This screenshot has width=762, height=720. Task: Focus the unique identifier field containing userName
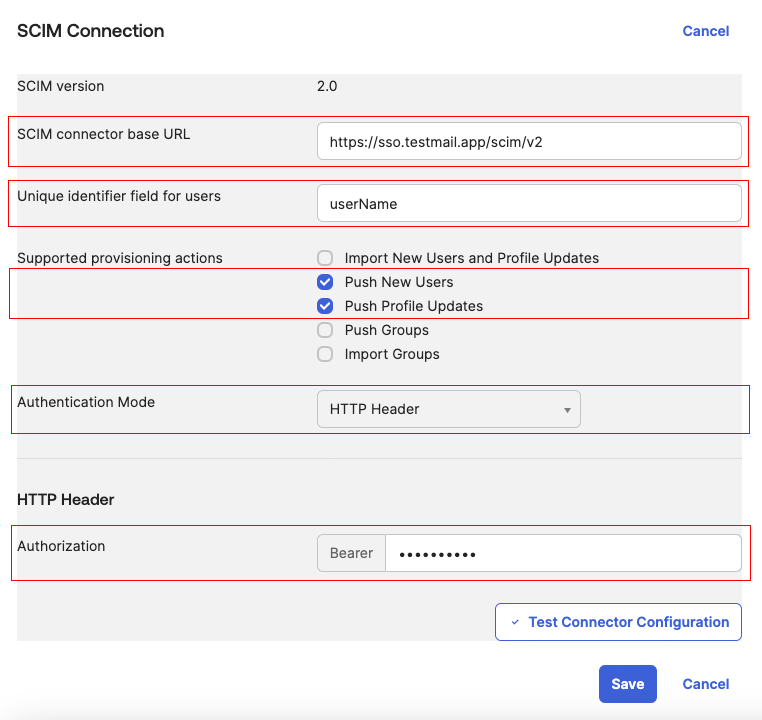(529, 203)
